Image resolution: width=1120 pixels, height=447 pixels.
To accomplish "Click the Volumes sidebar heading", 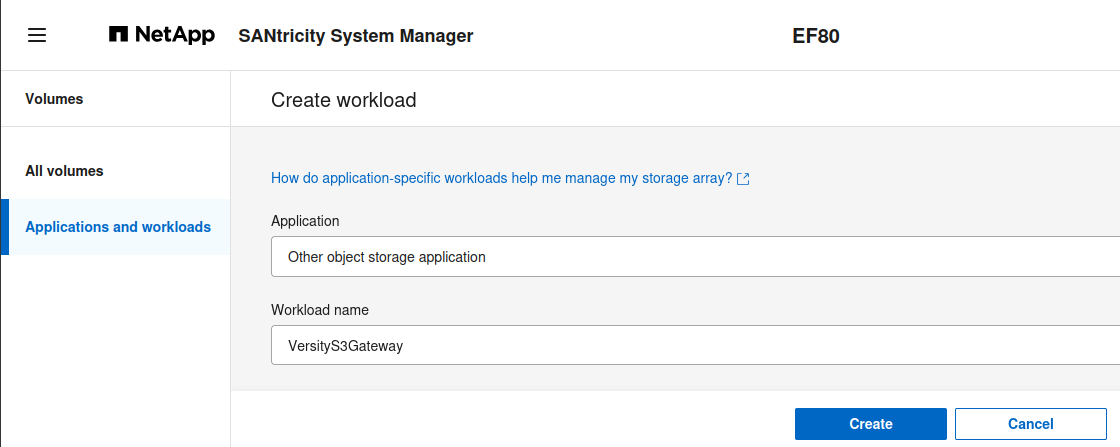I will tap(54, 99).
